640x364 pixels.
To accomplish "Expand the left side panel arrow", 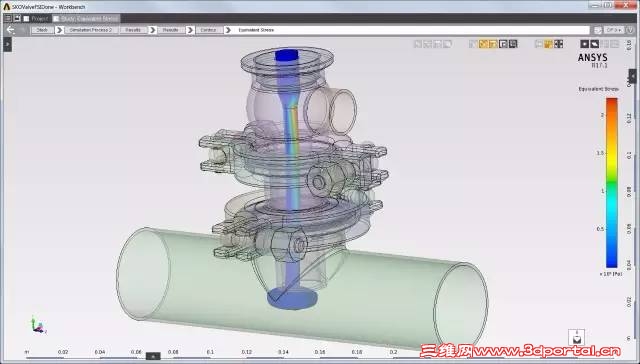I will (7, 44).
